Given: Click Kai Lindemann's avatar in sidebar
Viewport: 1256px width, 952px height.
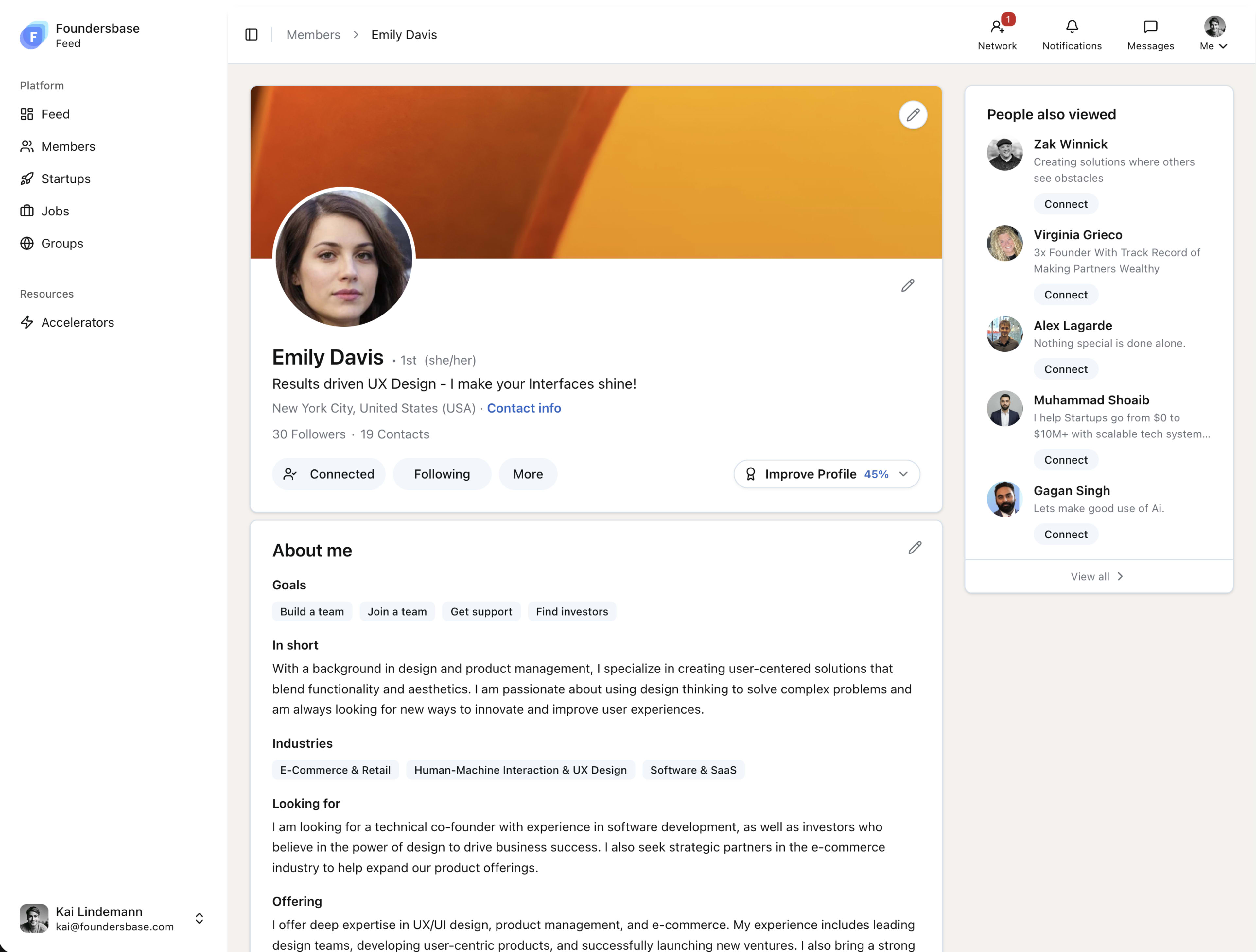Looking at the screenshot, I should coord(33,918).
